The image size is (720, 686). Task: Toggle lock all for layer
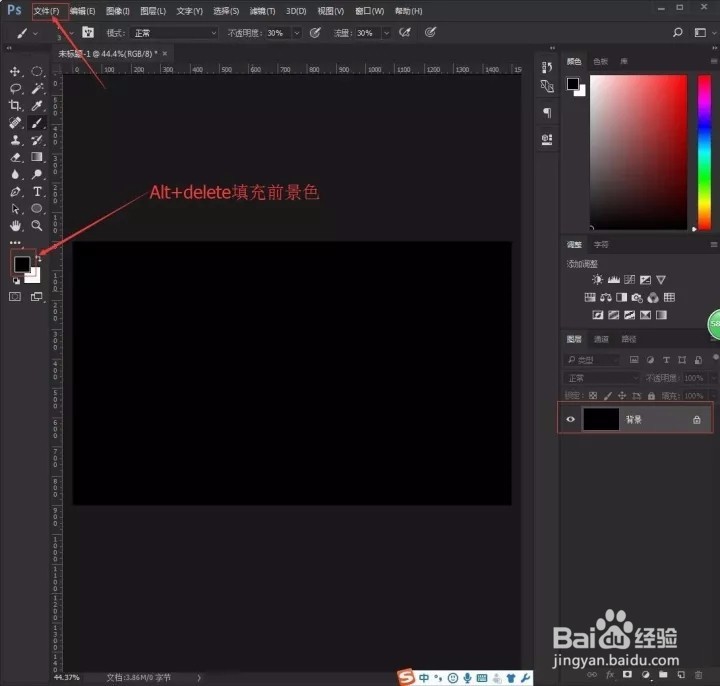651,396
